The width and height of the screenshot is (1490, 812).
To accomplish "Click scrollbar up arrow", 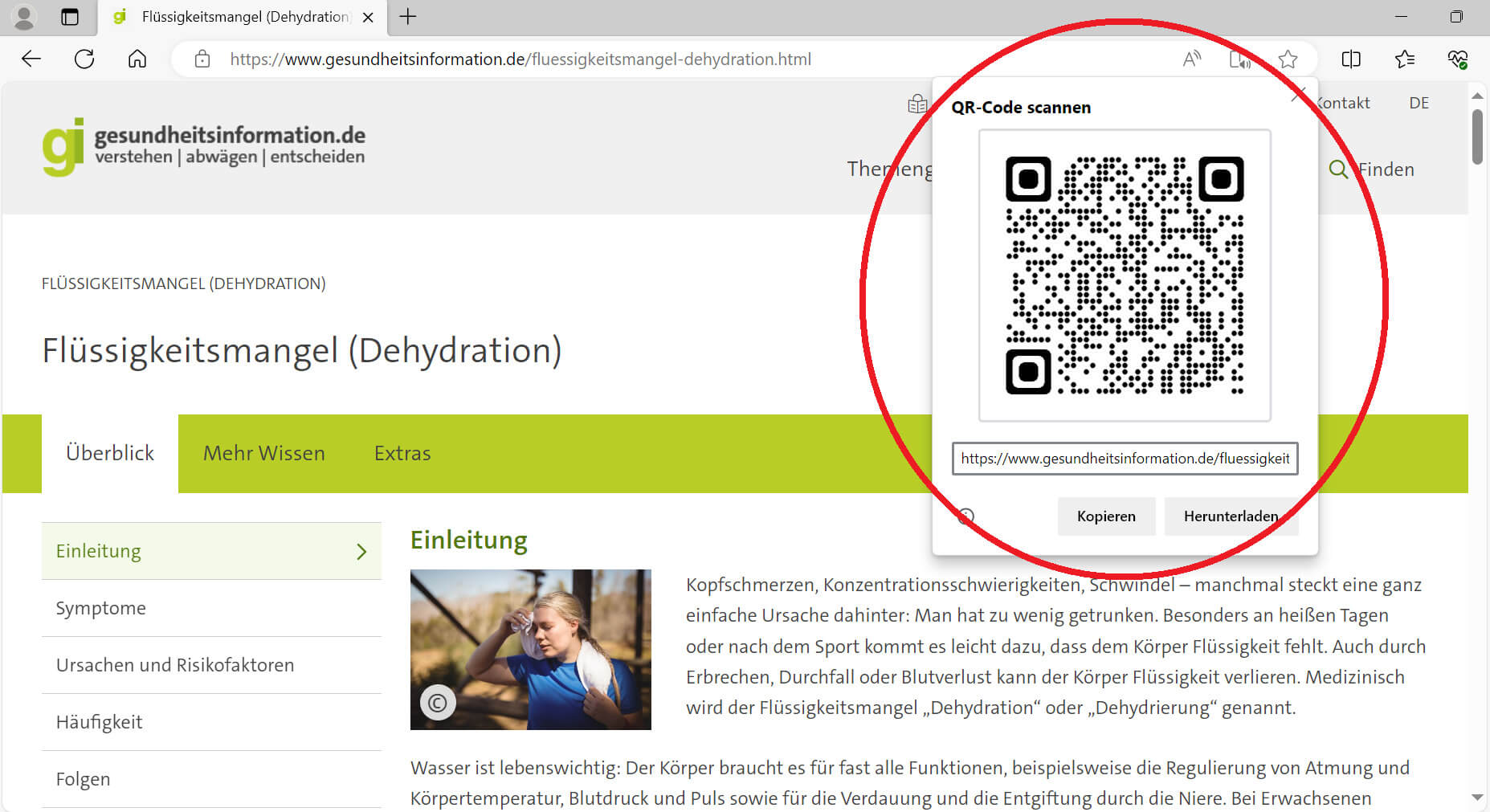I will [1477, 96].
